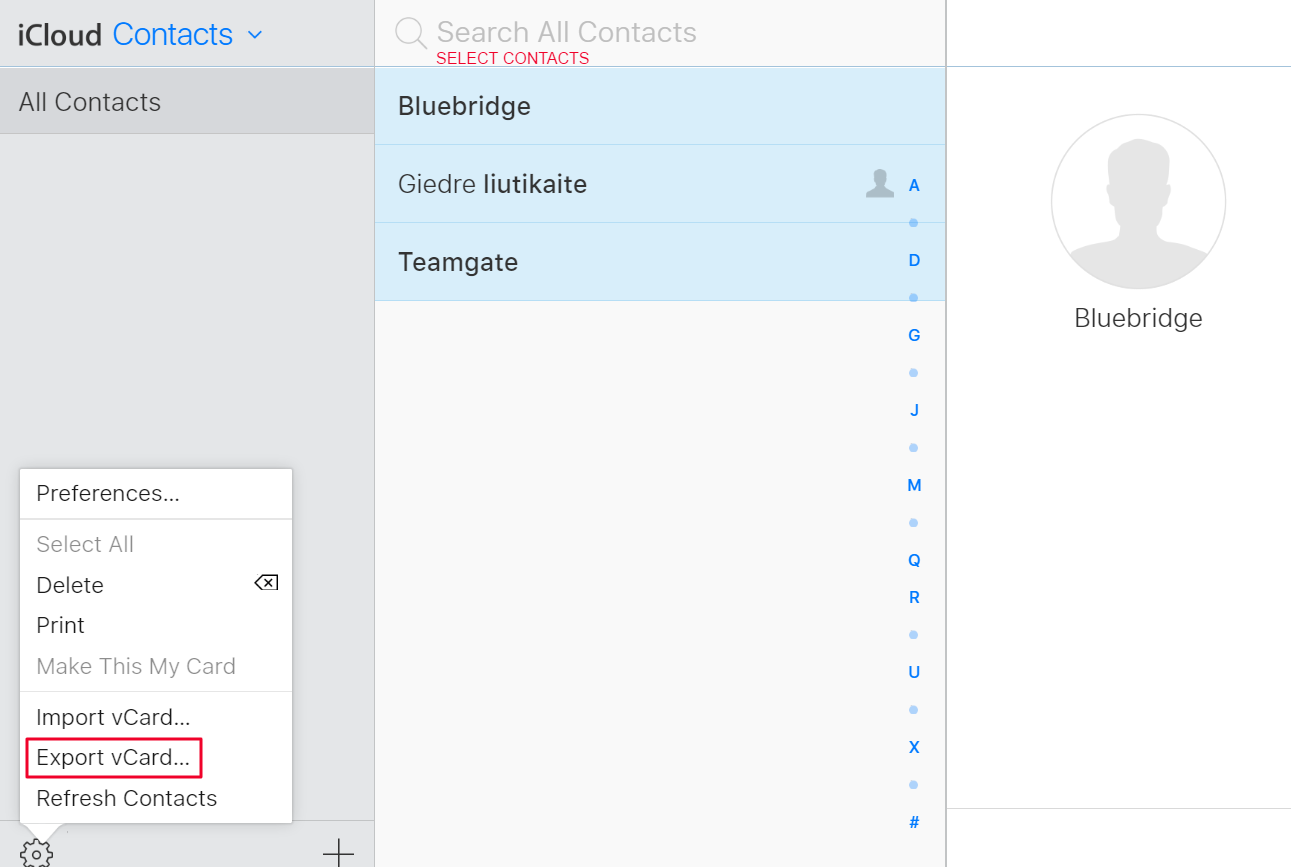Viewport: 1291px width, 867px height.
Task: Click Make This My Card menu item
Action: [156, 666]
